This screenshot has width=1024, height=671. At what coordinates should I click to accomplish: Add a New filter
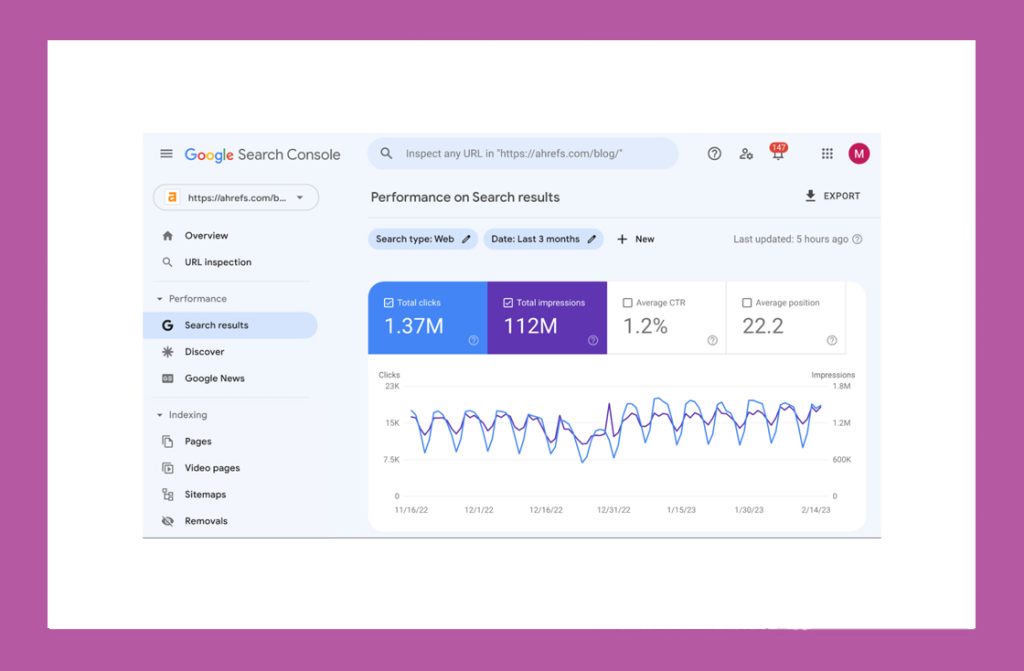pos(635,240)
